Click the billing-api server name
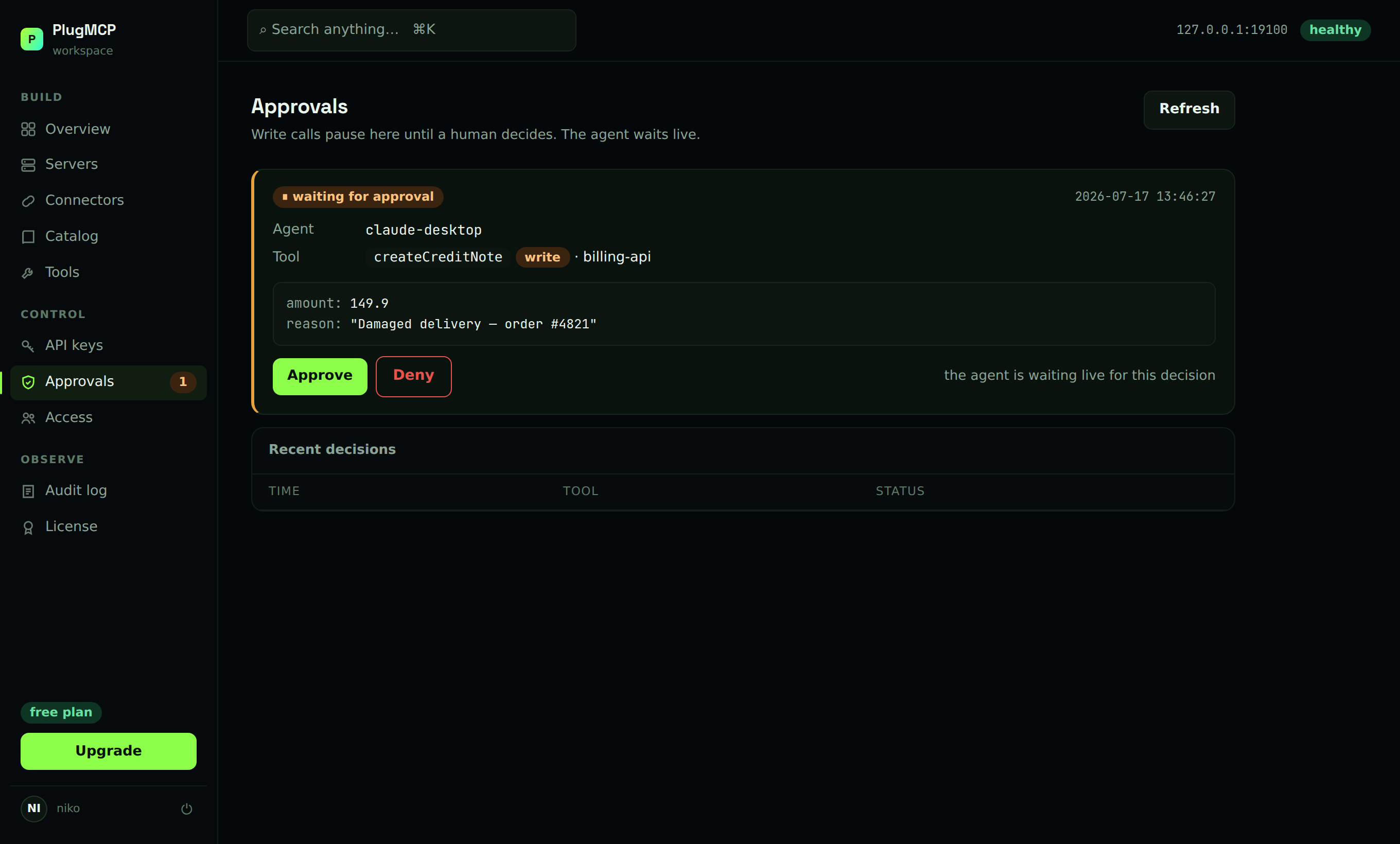 pyautogui.click(x=617, y=257)
